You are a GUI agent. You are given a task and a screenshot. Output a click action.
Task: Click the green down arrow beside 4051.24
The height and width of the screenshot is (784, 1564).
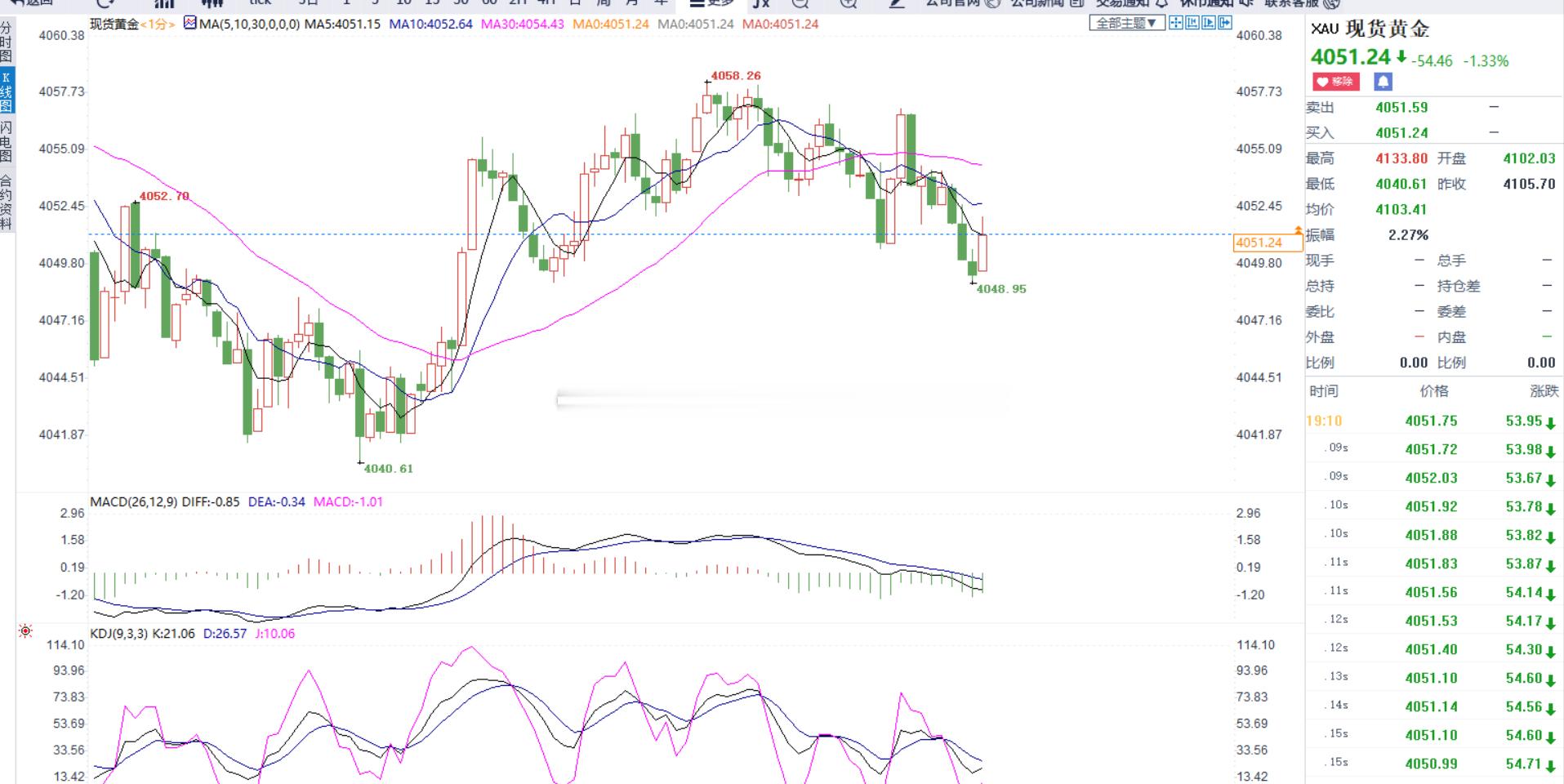pos(1401,56)
